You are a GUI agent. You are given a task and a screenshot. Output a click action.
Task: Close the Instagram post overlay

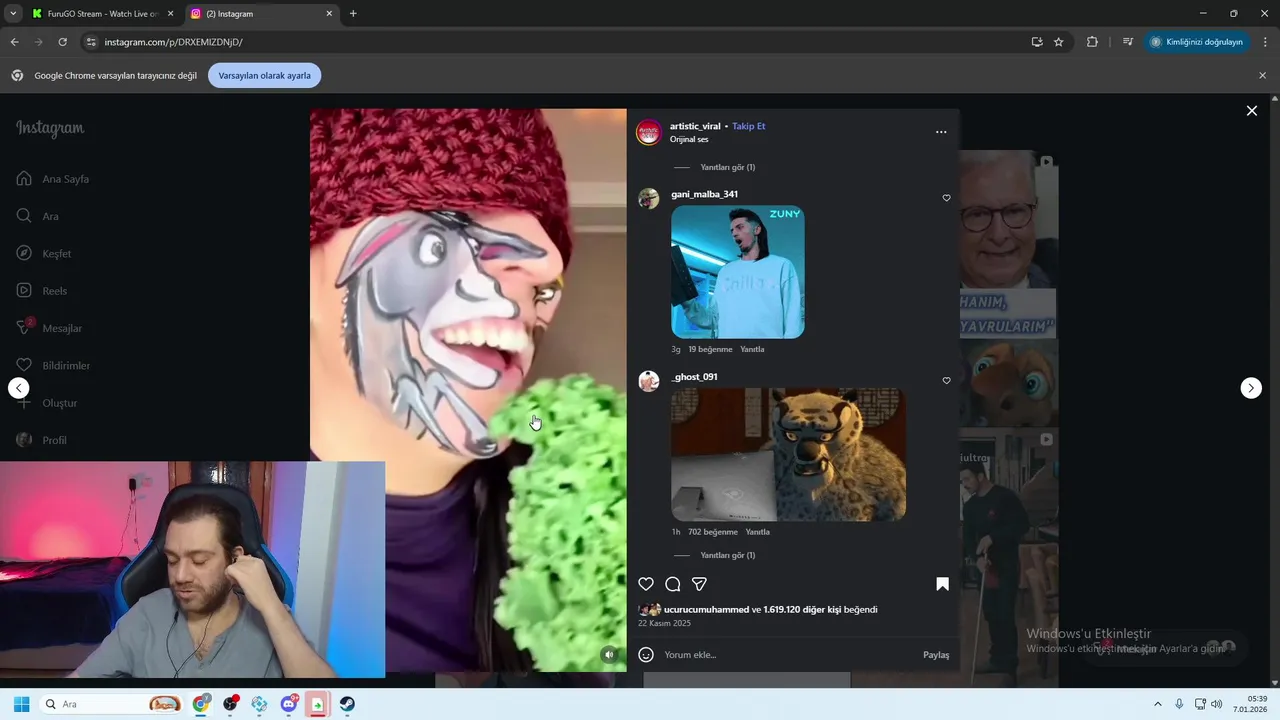coord(1251,111)
